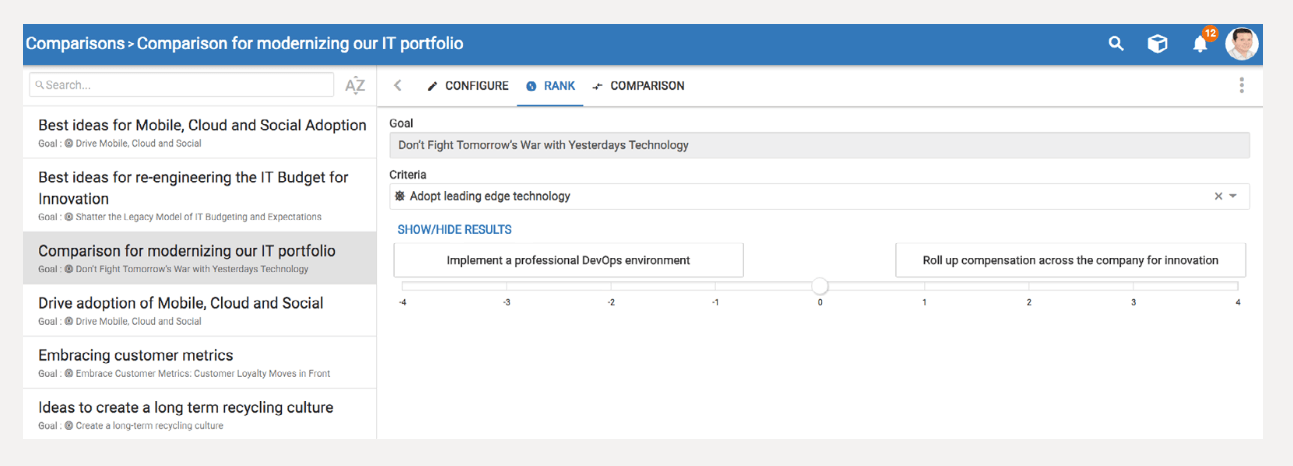The image size is (1293, 466).
Task: Open the three-dot more options menu
Action: (x=1241, y=85)
